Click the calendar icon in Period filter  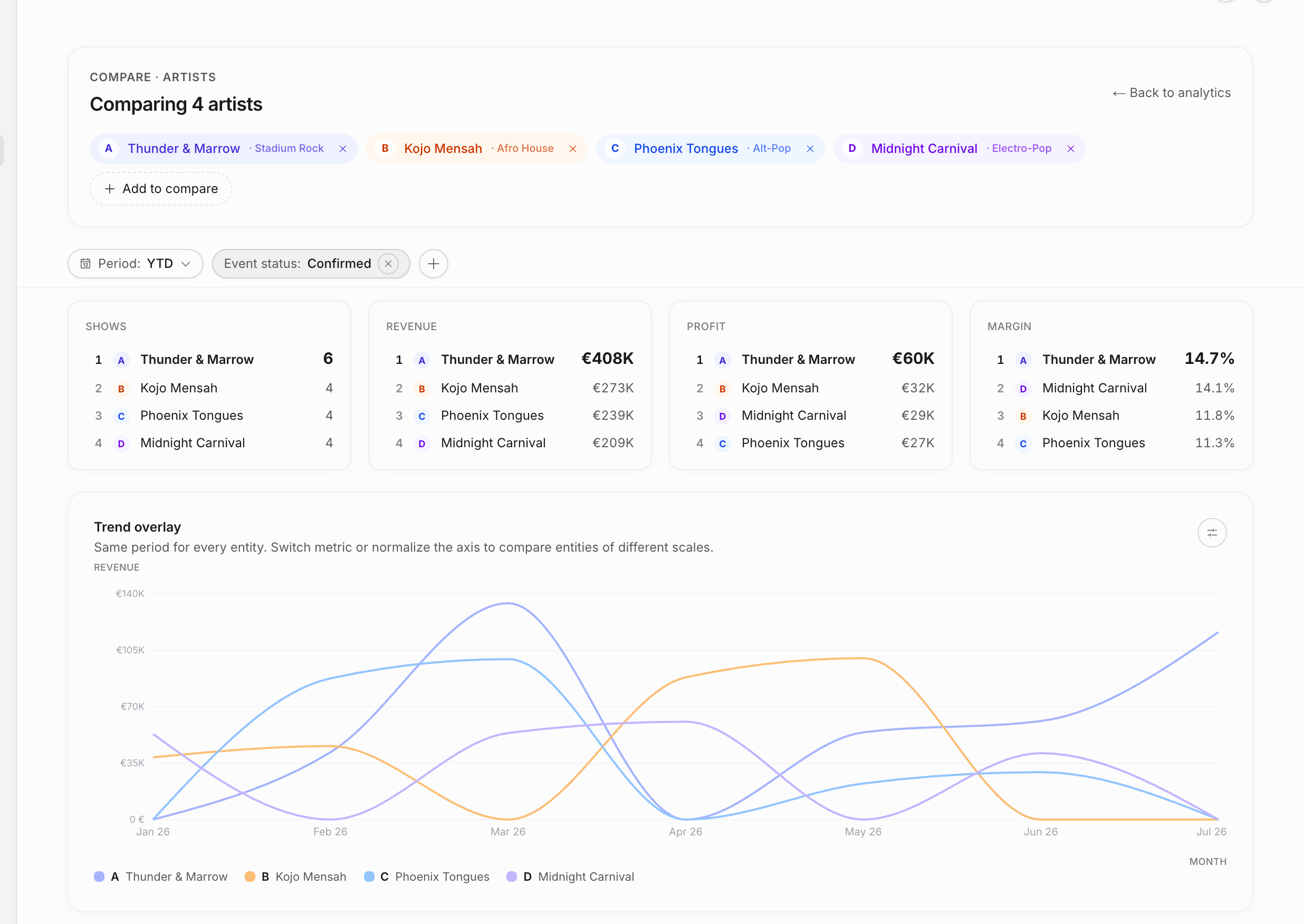coord(85,263)
